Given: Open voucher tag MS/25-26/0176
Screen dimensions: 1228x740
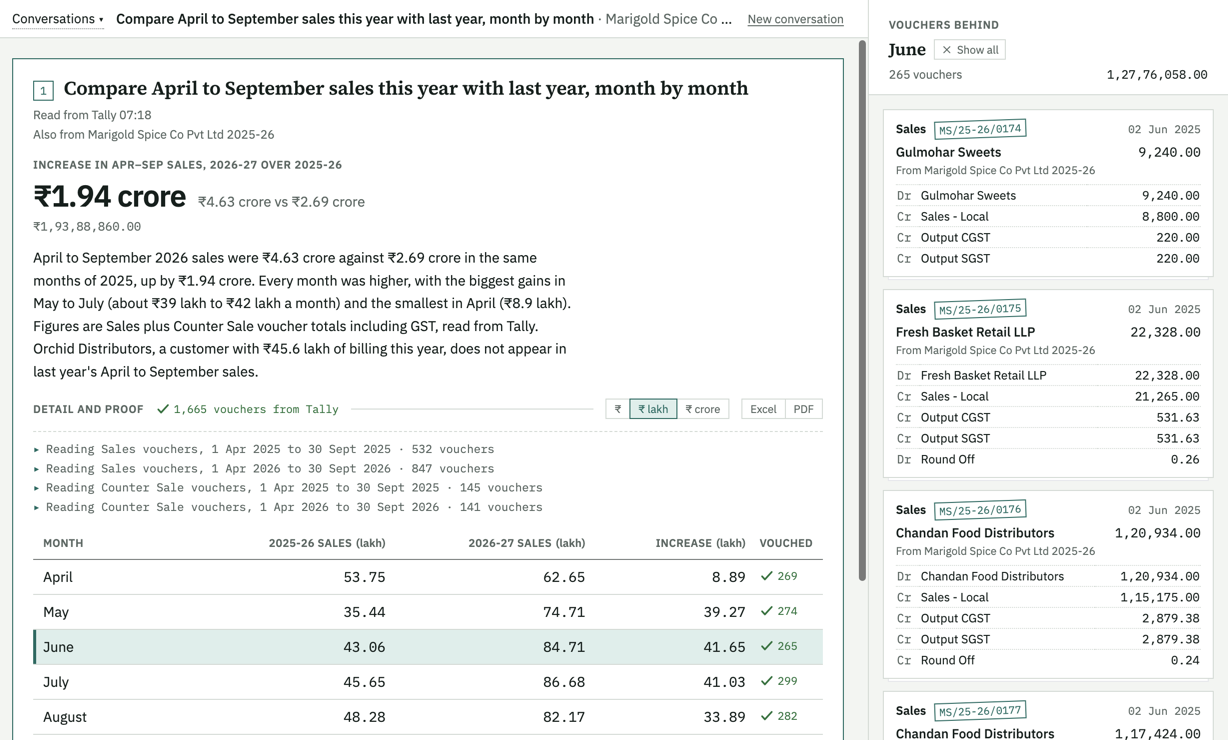Looking at the screenshot, I should pos(980,510).
